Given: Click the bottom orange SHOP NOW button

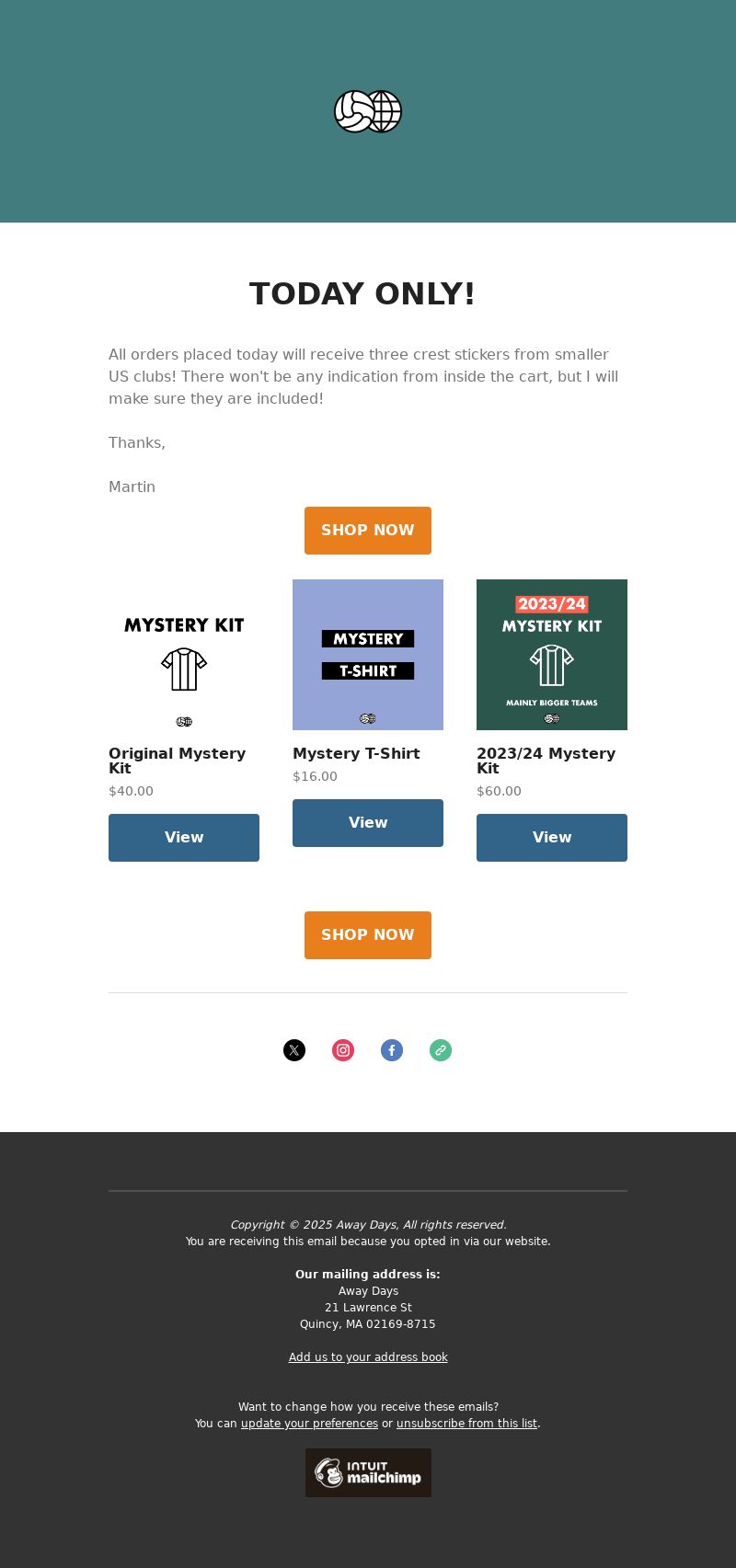Looking at the screenshot, I should pyautogui.click(x=368, y=935).
